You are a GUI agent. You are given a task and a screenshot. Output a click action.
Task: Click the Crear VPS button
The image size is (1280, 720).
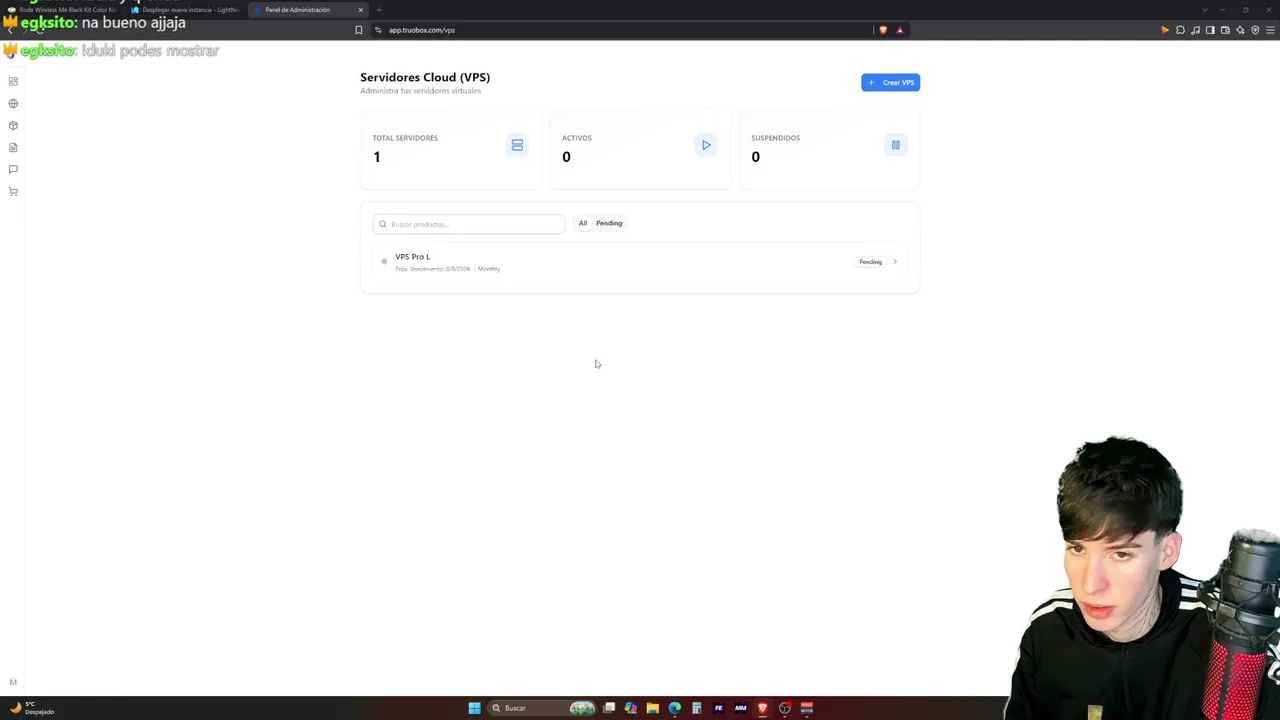[x=890, y=82]
